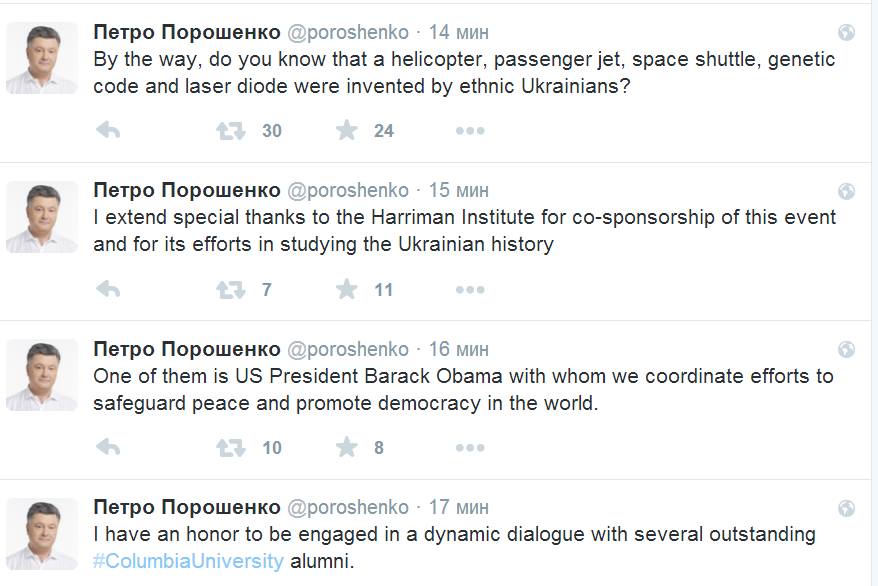Open more options on helicopter tweet
The image size is (878, 586).
470,131
